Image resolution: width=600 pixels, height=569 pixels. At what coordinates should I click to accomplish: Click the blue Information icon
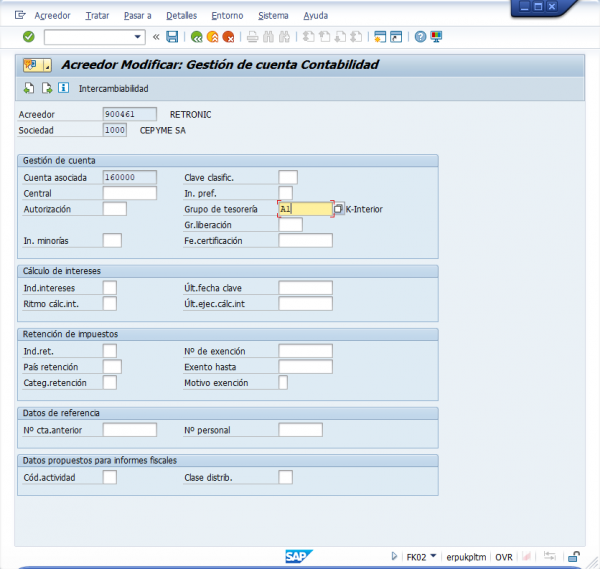pos(63,88)
